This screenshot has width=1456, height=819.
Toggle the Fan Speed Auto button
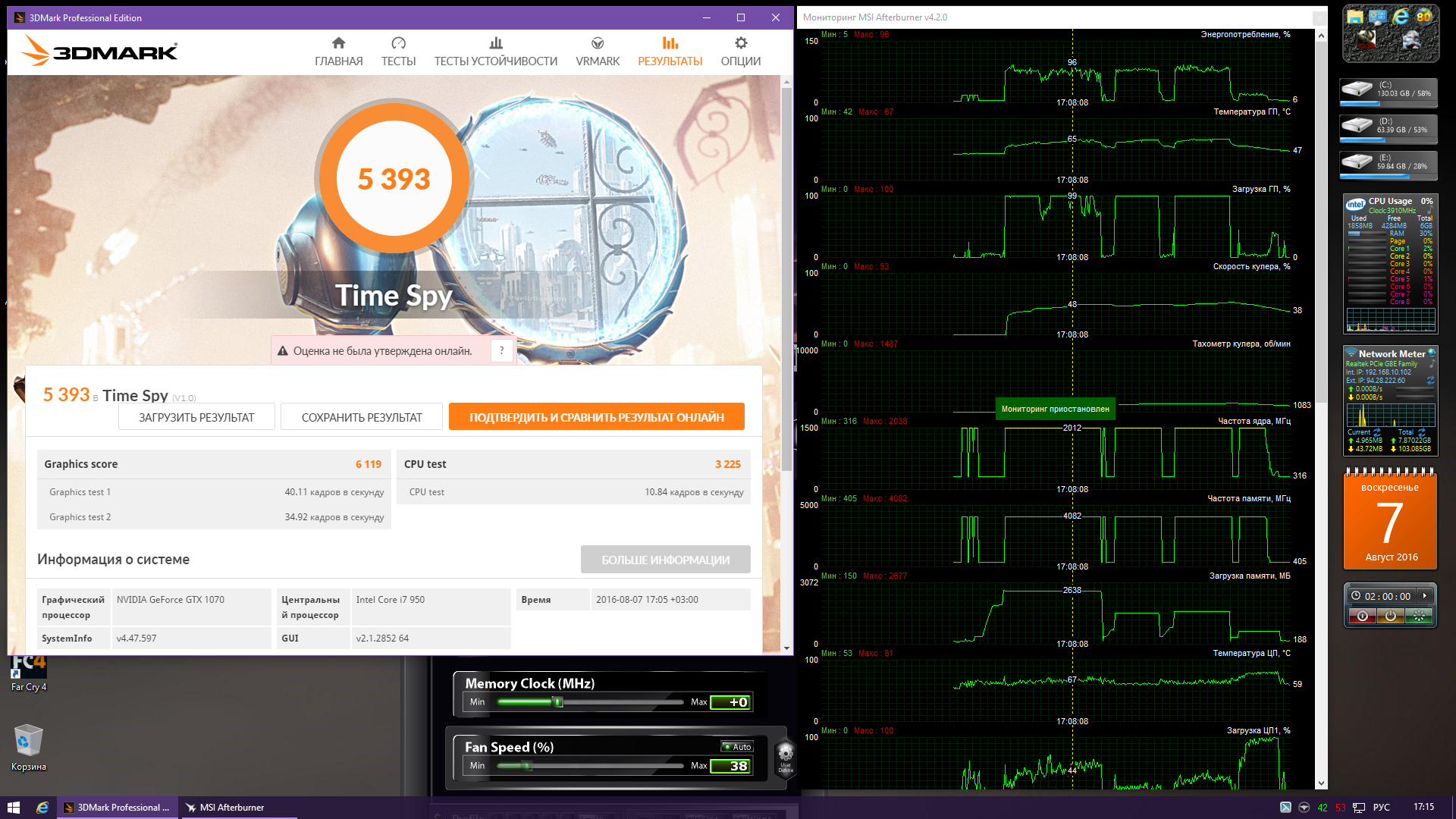[737, 747]
